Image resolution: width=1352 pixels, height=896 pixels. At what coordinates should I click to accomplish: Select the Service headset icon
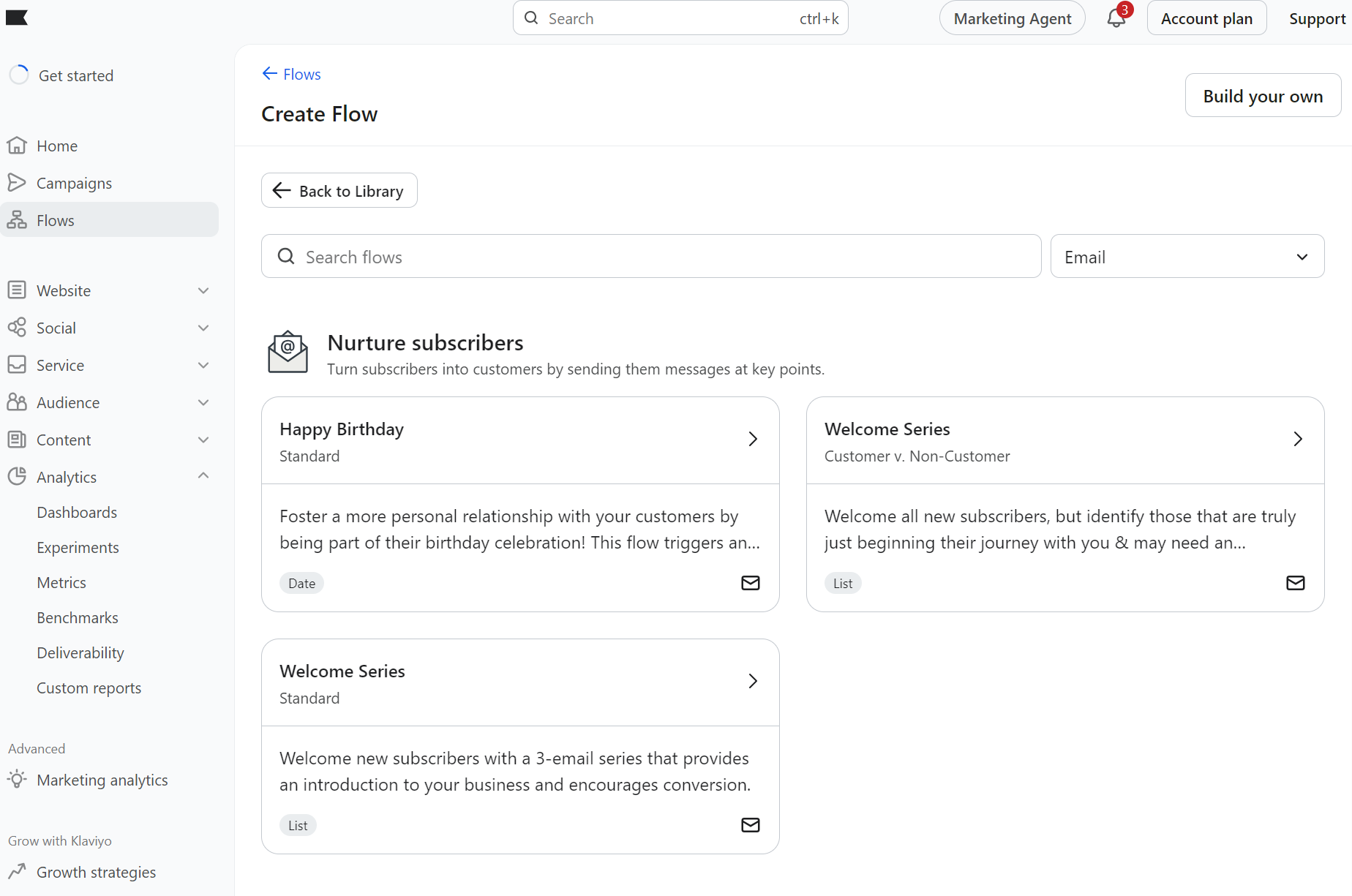pos(18,364)
